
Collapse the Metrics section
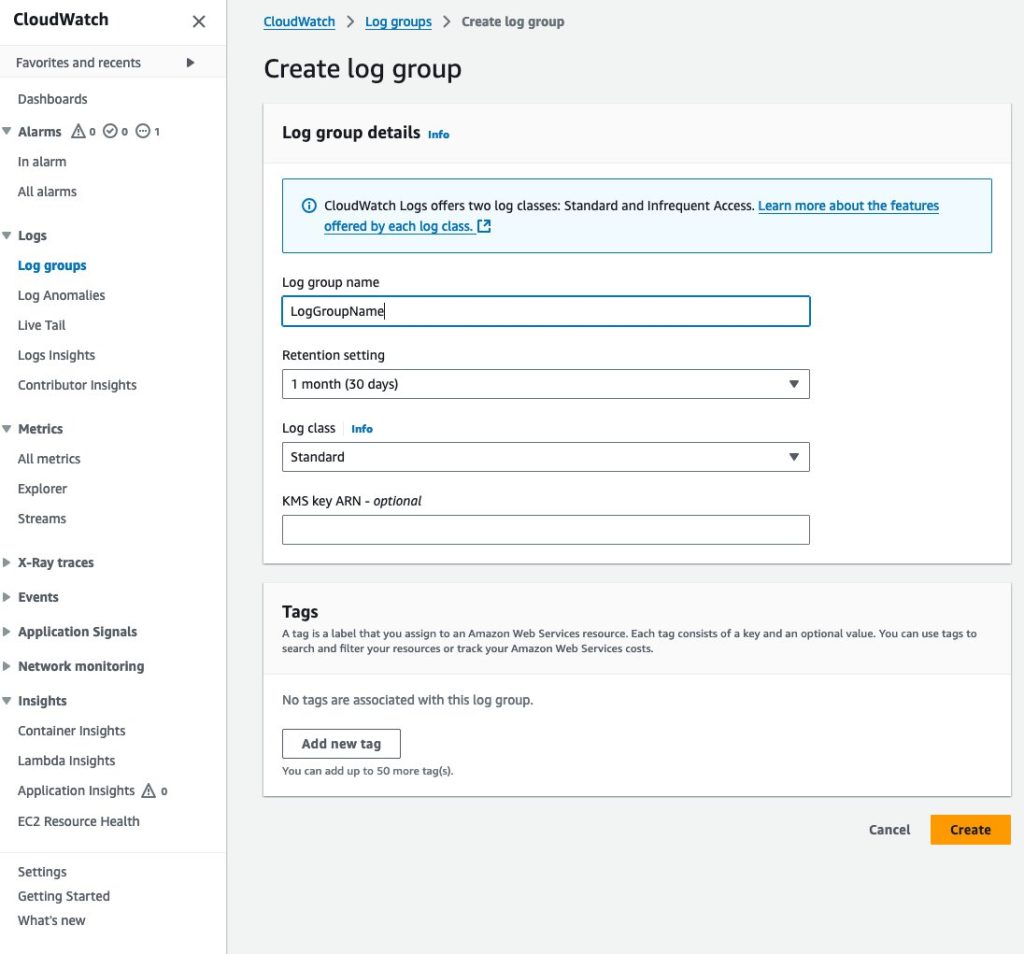(7, 429)
